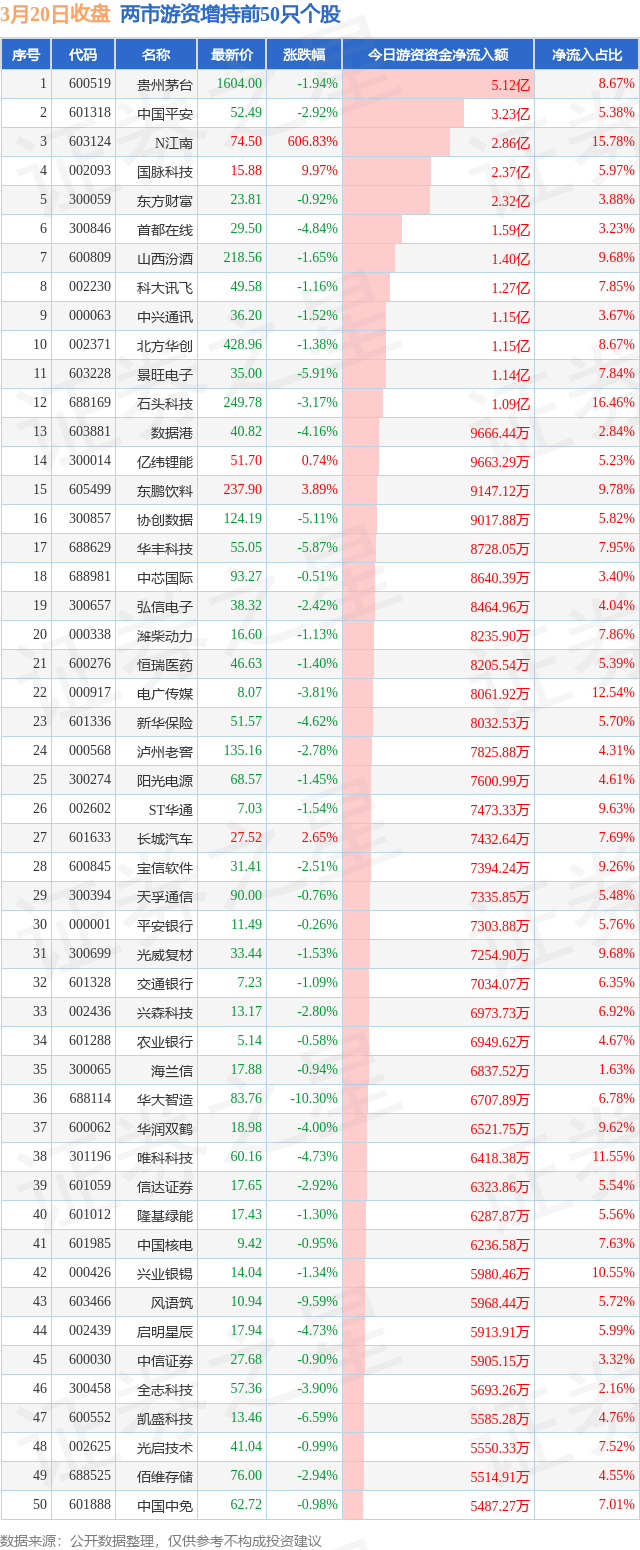Screen dimensions: 640x1550
Task: Click the stock name 亿纬锂能
Action: pos(166,462)
